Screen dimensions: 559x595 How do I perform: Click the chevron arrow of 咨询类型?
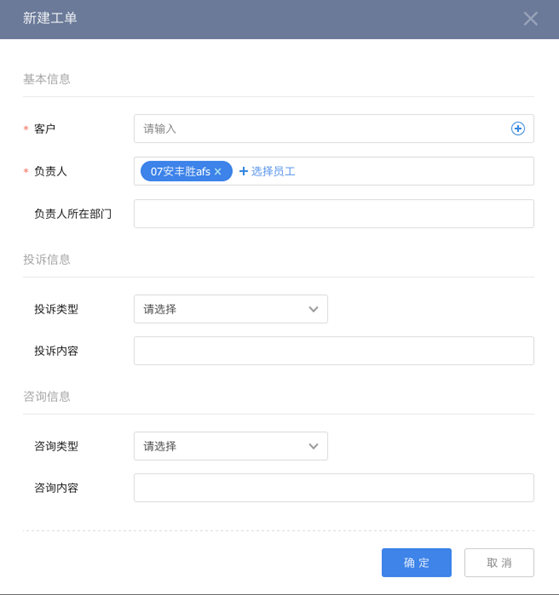coord(313,446)
